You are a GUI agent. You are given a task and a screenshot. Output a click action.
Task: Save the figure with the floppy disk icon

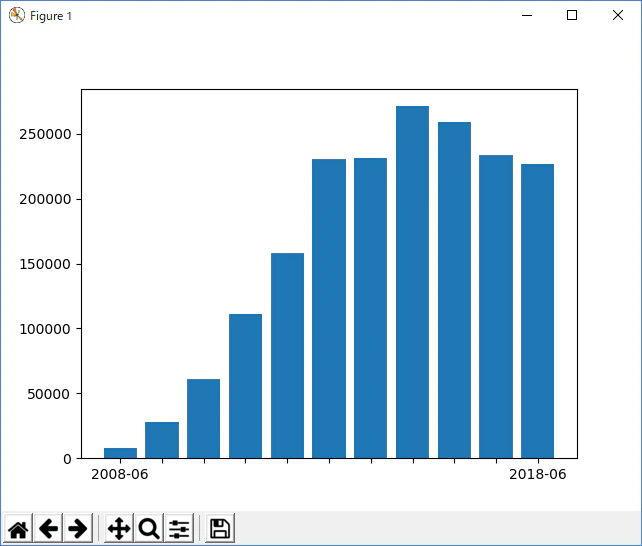[x=220, y=528]
